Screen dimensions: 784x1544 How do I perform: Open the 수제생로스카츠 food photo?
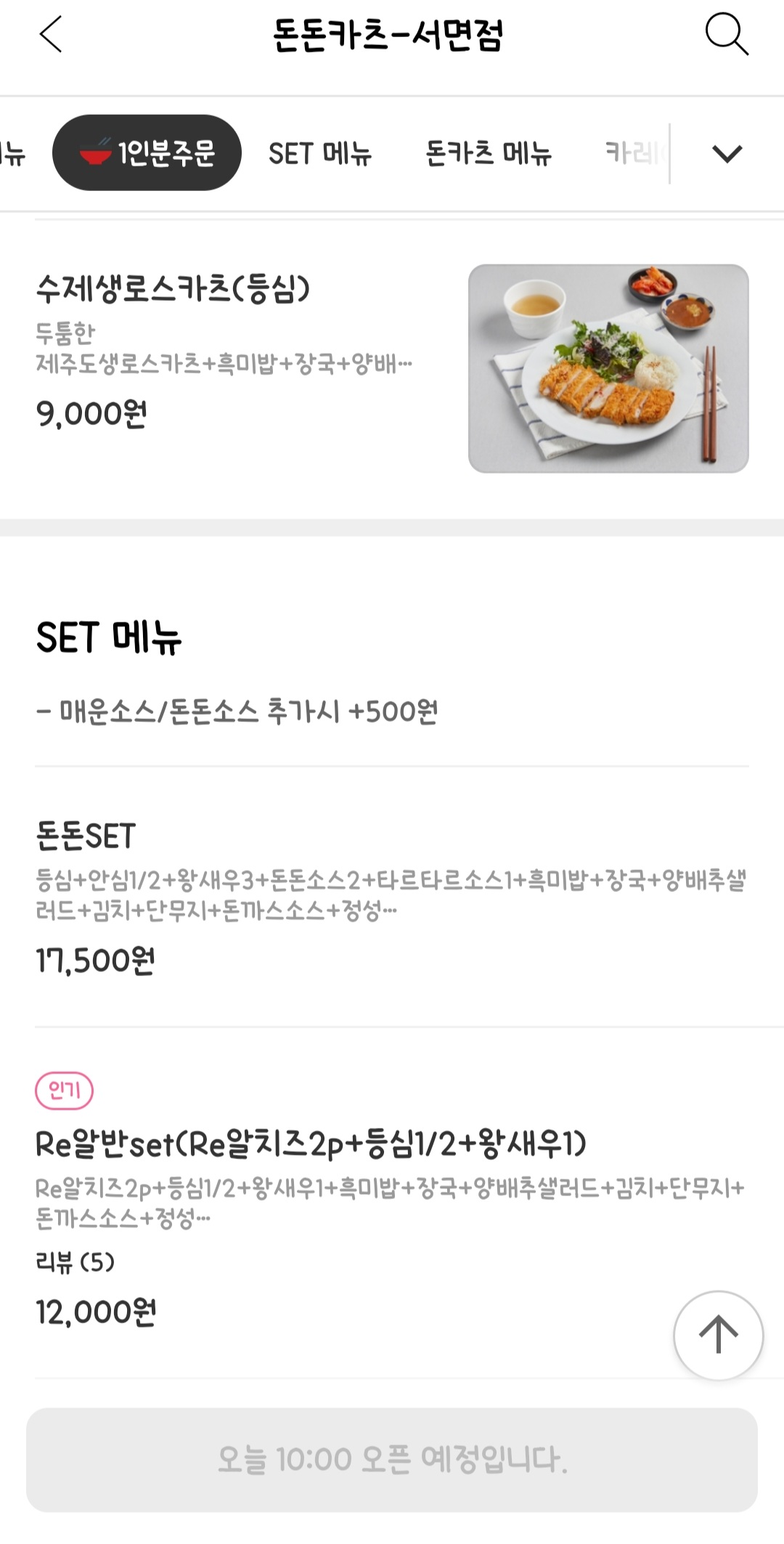[x=608, y=368]
